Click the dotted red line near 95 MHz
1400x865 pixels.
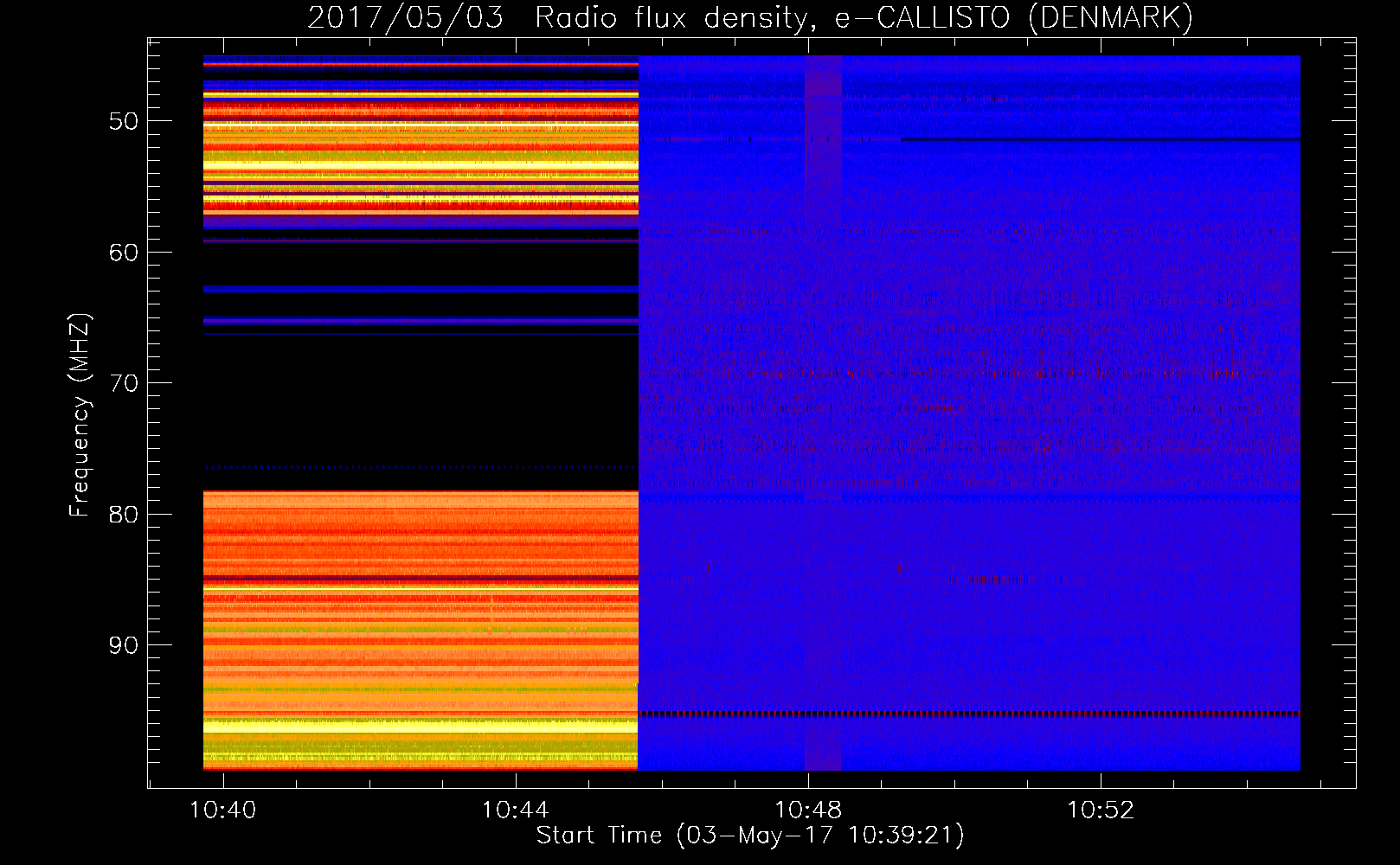click(x=969, y=714)
